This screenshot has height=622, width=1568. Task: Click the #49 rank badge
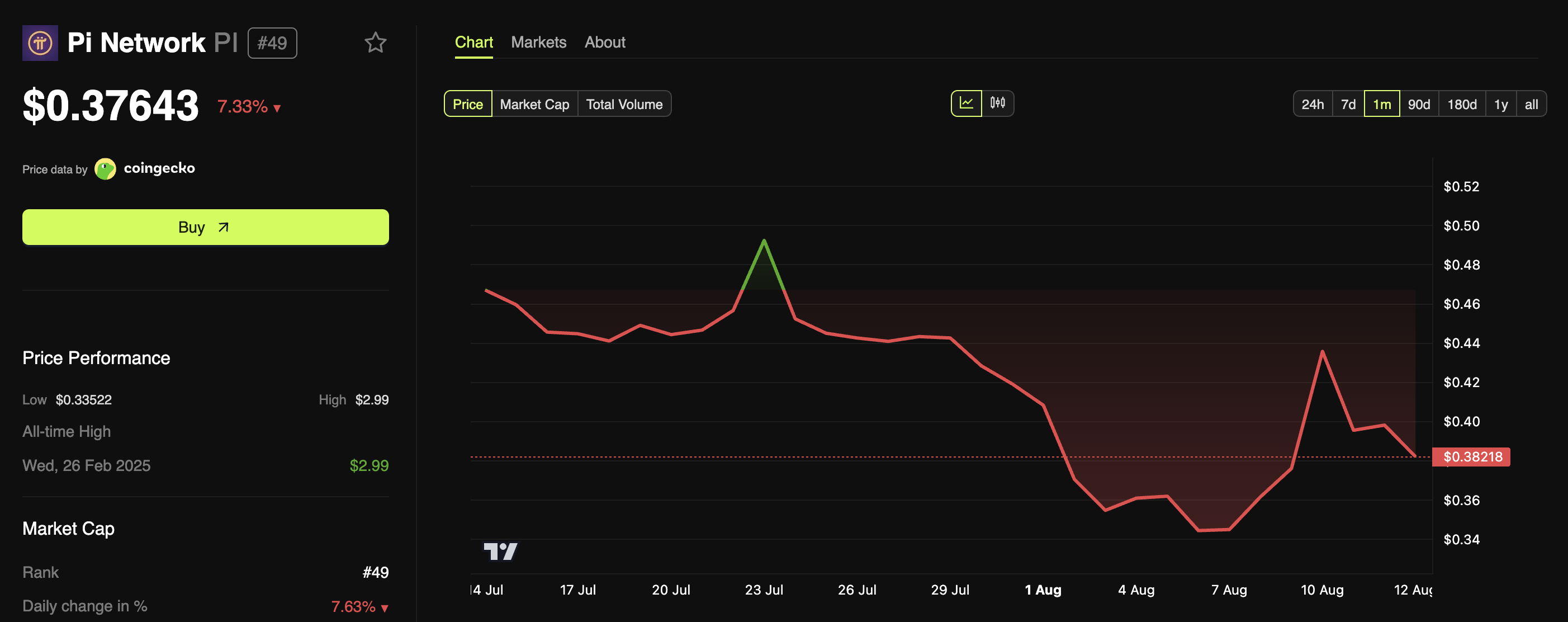272,43
